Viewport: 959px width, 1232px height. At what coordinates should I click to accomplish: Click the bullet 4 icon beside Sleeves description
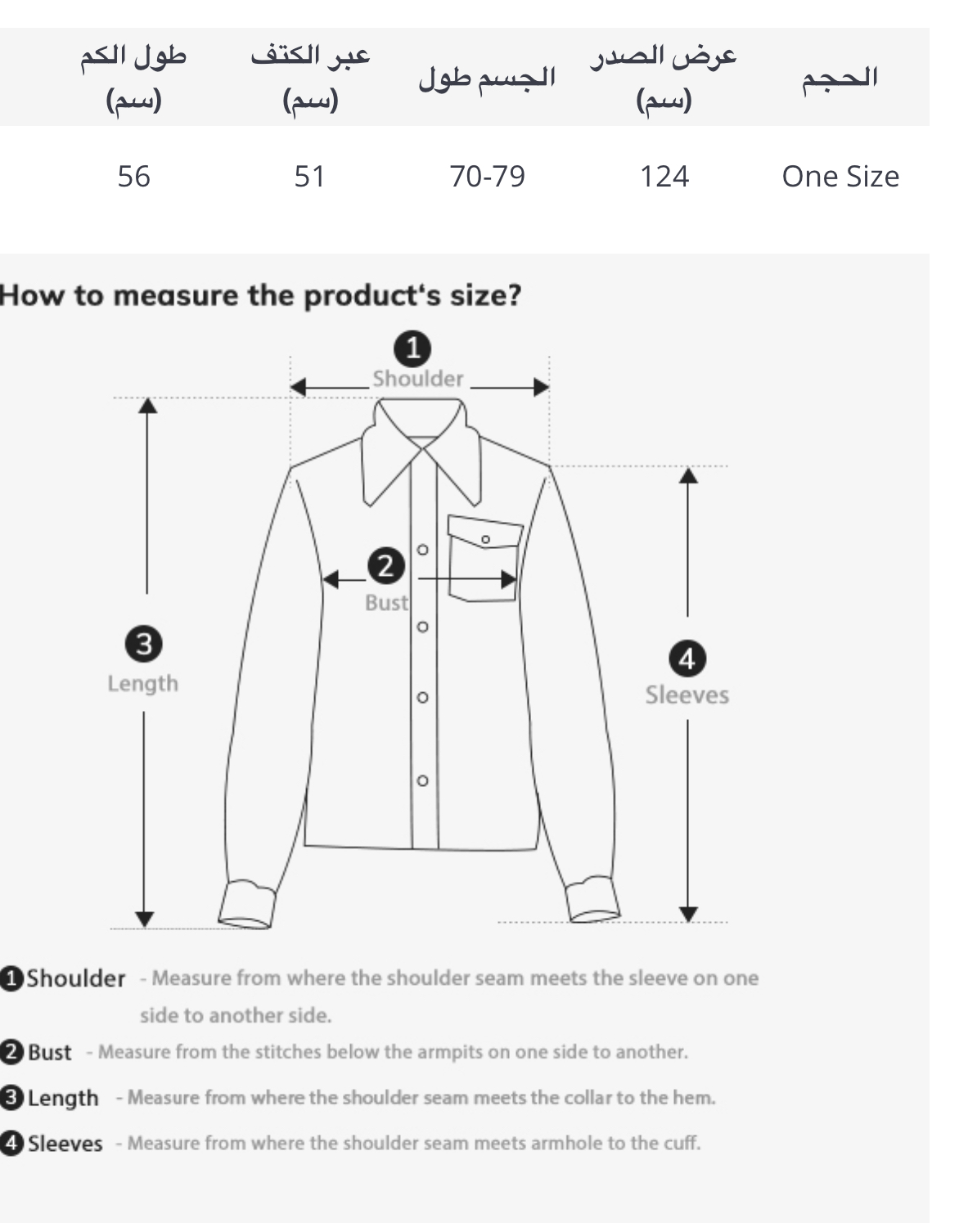point(12,1144)
